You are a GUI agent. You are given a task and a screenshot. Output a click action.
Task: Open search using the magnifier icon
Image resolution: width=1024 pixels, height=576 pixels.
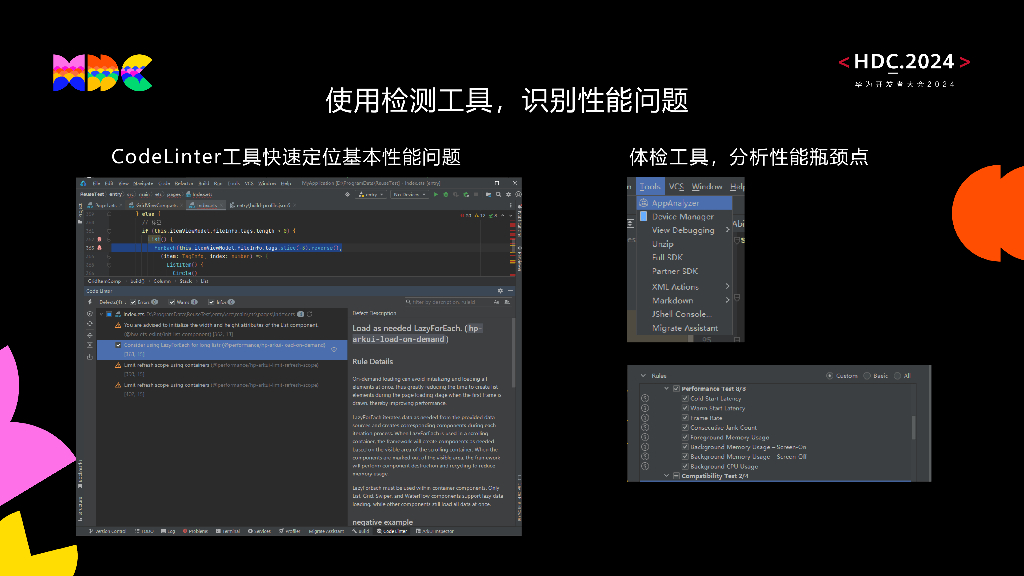click(496, 194)
